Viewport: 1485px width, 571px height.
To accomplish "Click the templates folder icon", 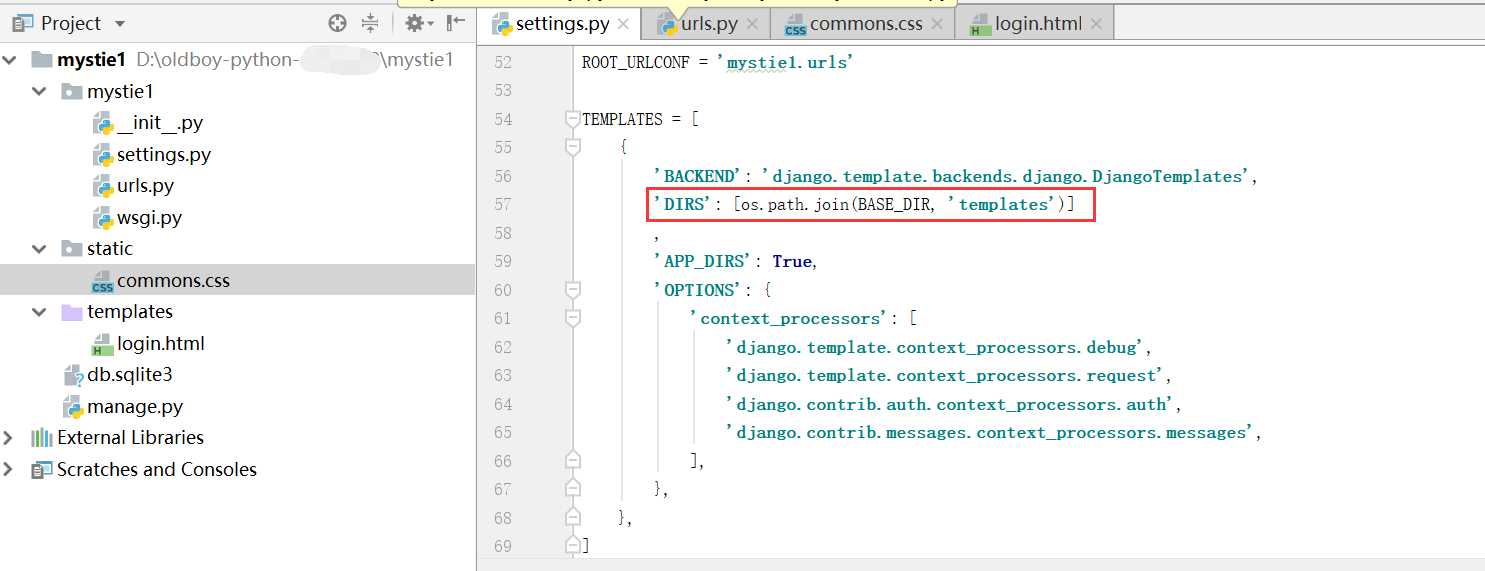I will [72, 312].
